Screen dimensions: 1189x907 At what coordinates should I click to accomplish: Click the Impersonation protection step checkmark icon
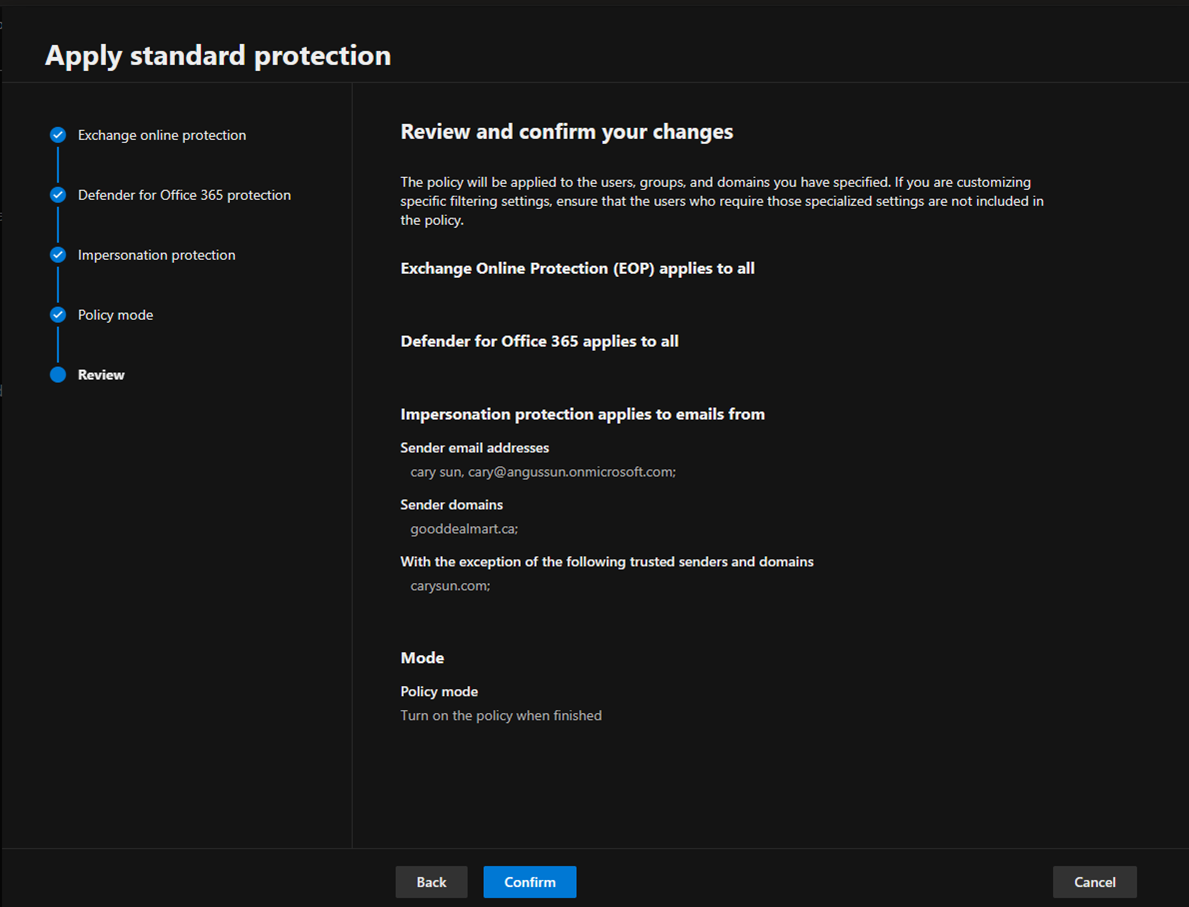click(58, 255)
